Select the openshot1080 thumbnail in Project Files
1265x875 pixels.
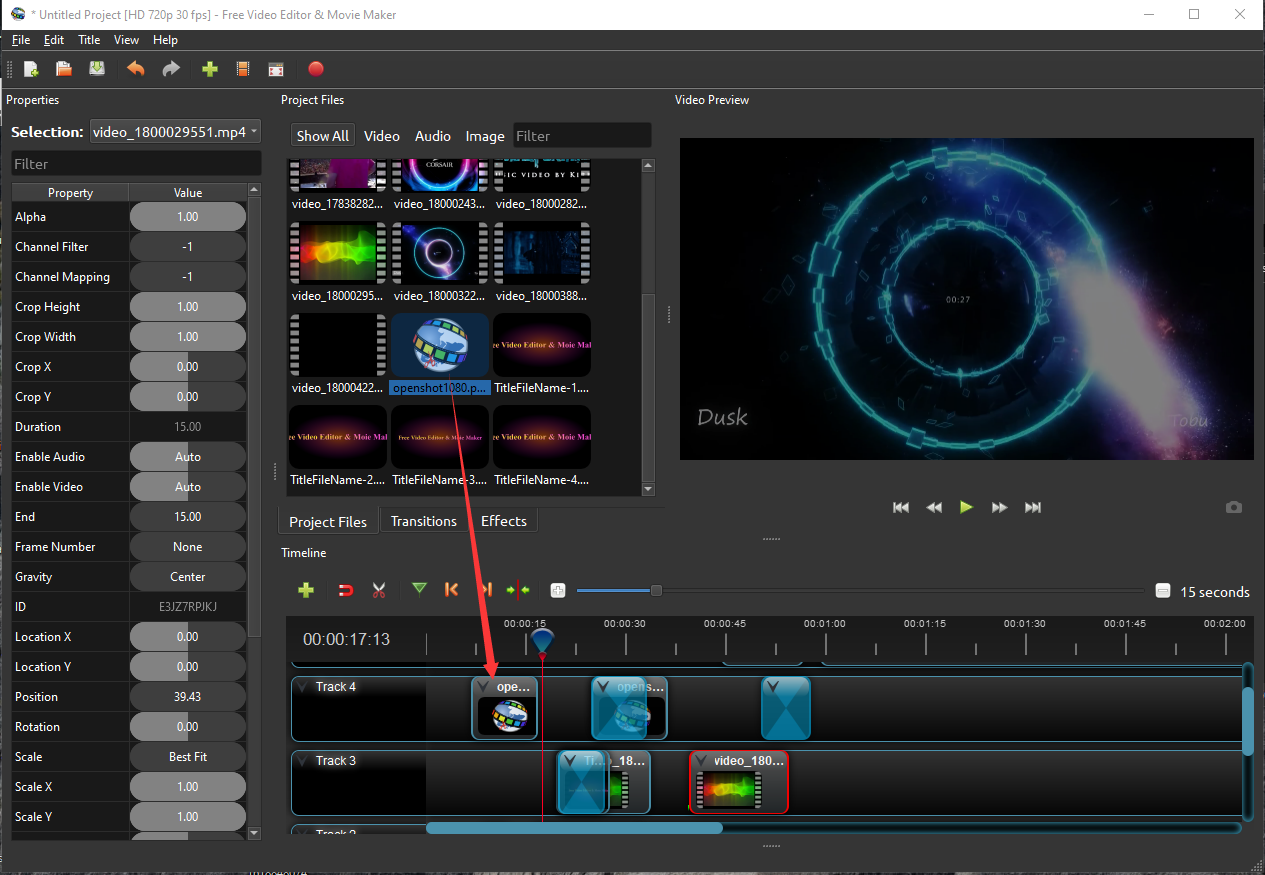(440, 346)
